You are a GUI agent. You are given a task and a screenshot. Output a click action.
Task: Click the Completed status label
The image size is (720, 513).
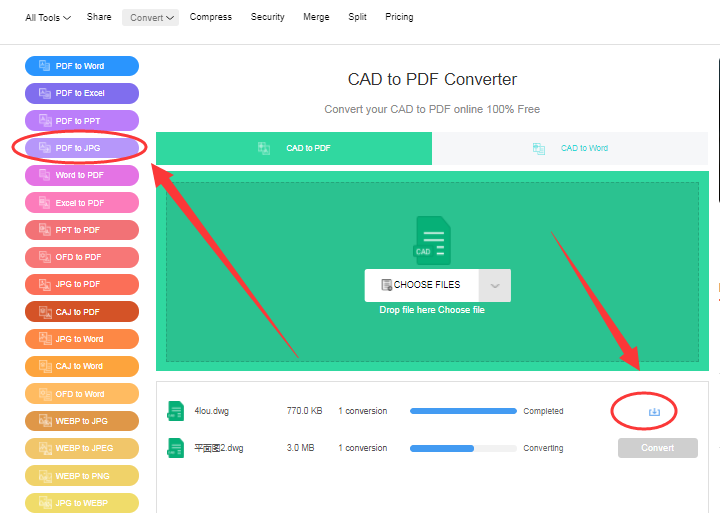pos(543,411)
